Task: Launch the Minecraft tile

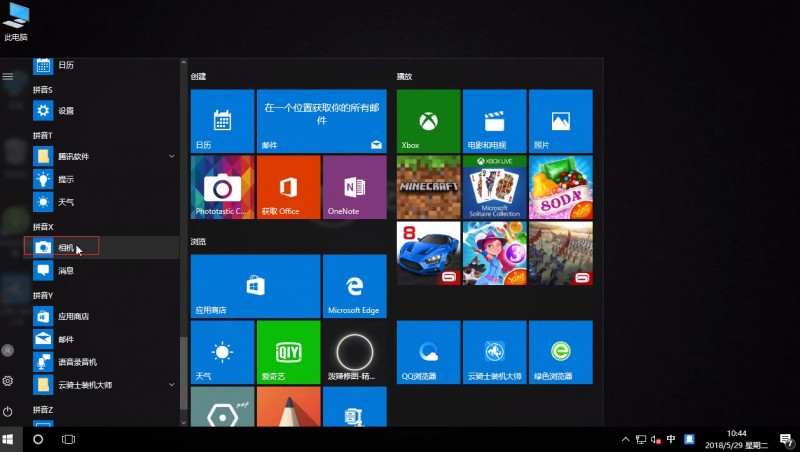Action: click(x=429, y=187)
